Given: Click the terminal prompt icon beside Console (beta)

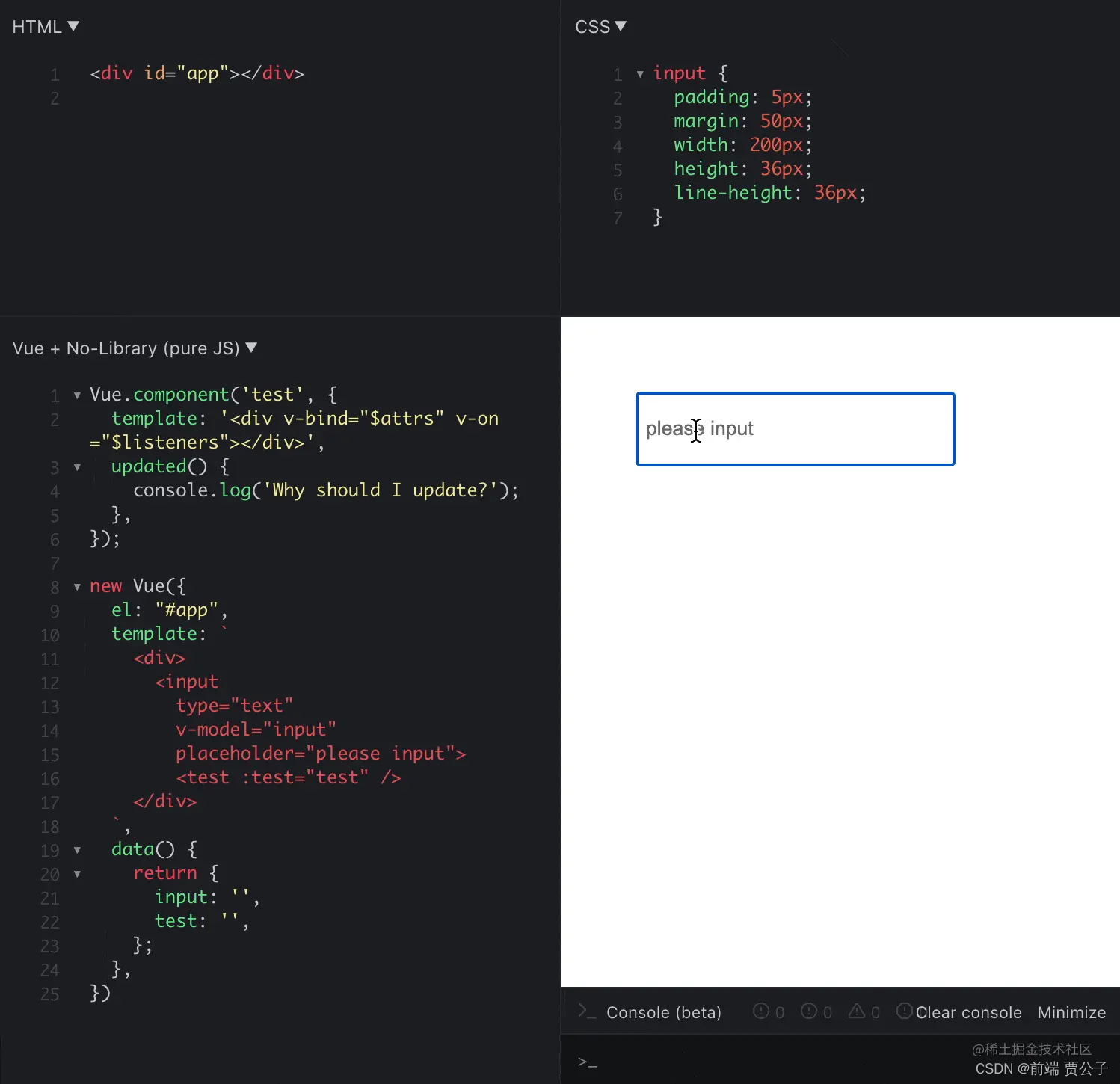Looking at the screenshot, I should tap(588, 1011).
